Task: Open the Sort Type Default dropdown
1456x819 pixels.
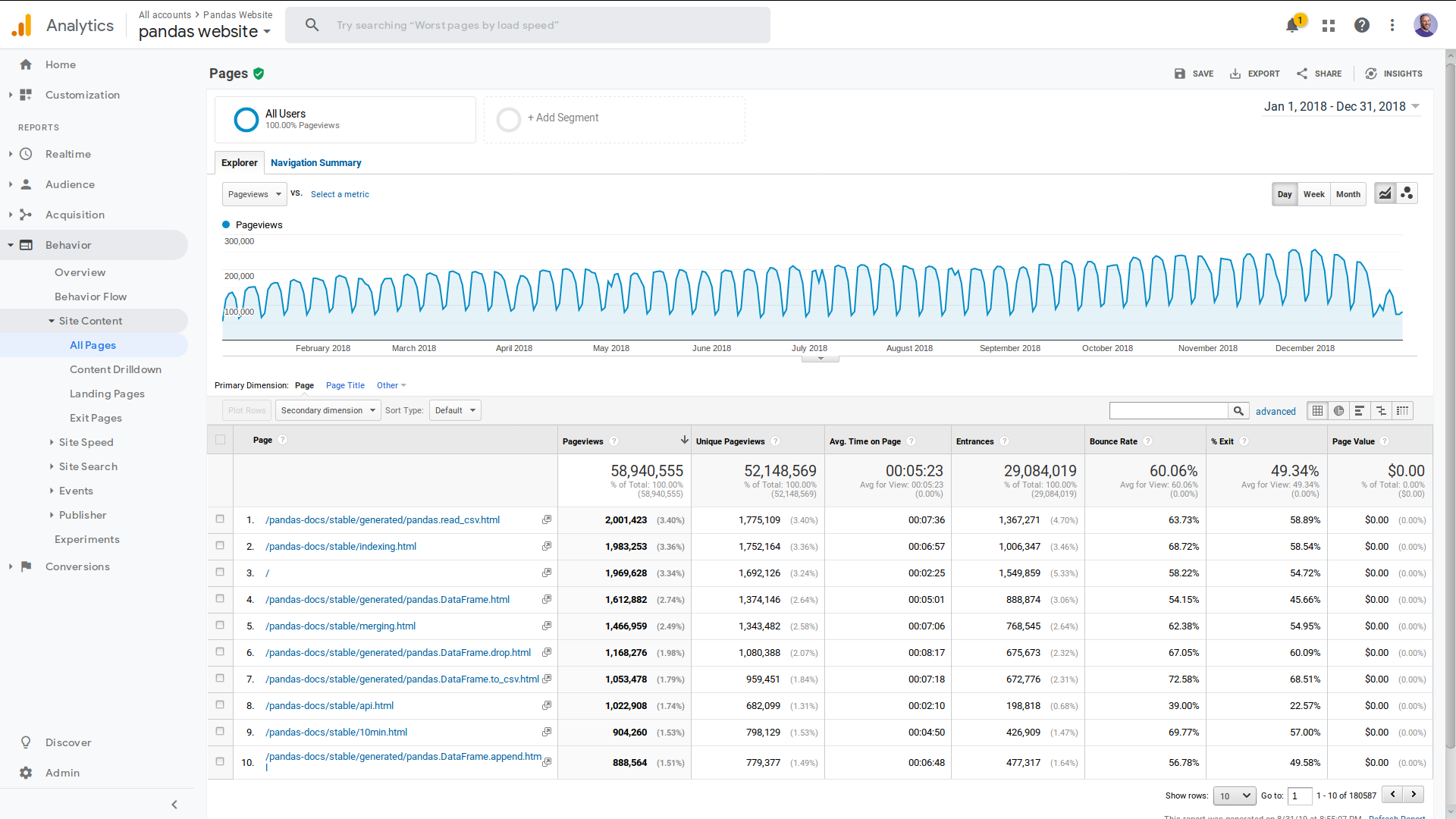Action: pyautogui.click(x=455, y=410)
